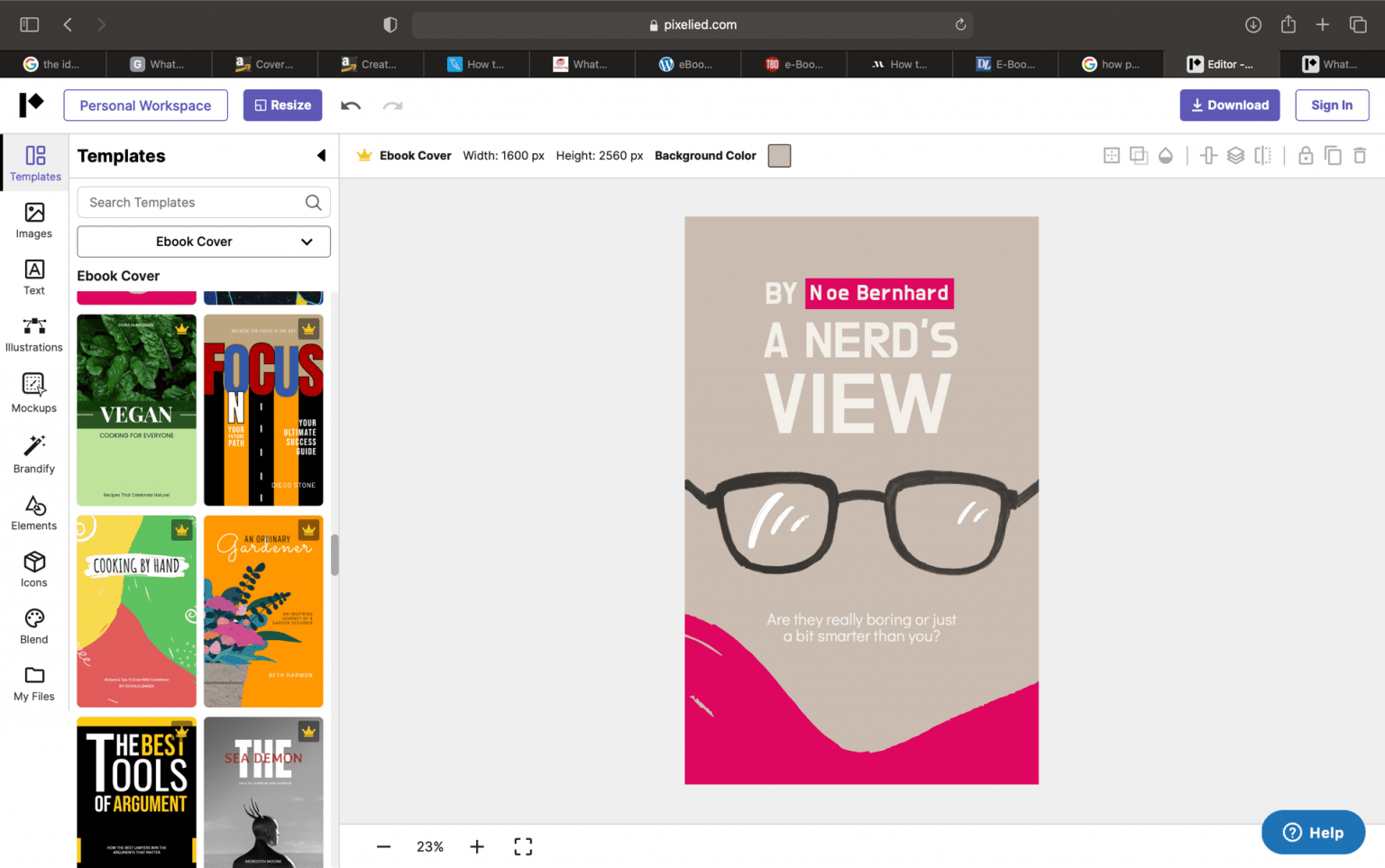Select the Text tool in the sidebar
Image resolution: width=1385 pixels, height=868 pixels.
(x=33, y=277)
